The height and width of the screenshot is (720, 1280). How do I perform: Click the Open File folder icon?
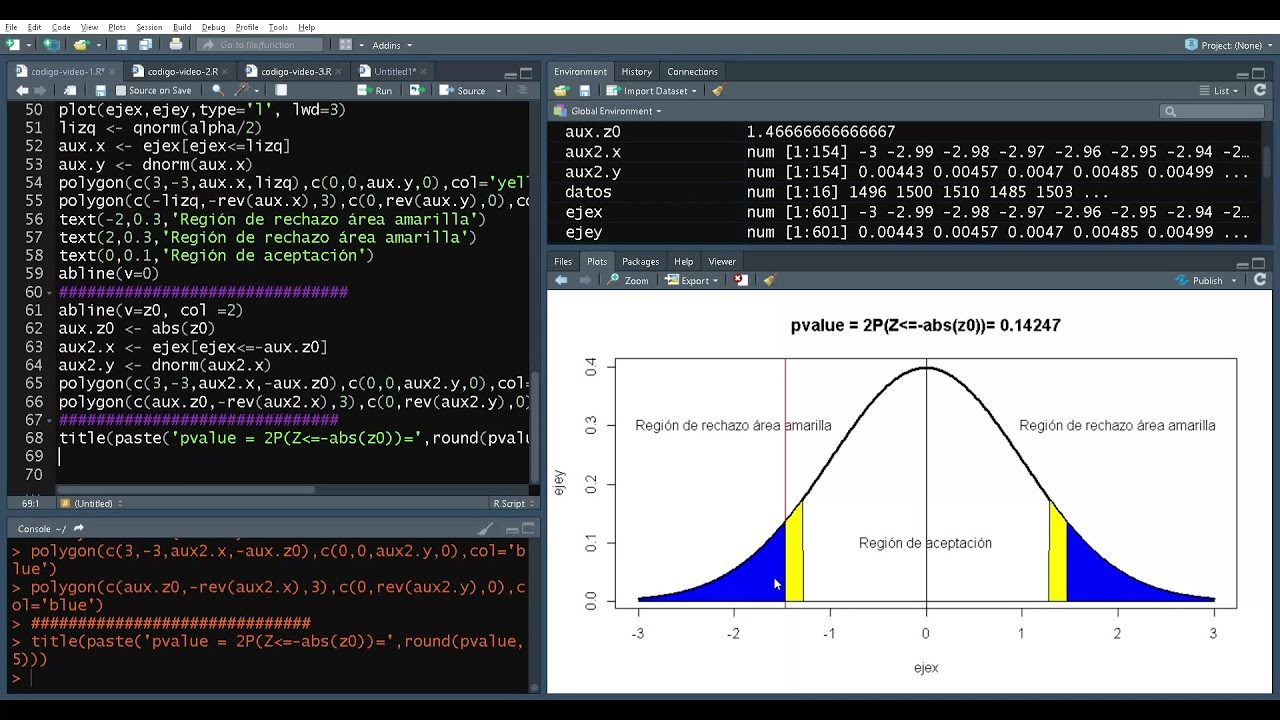80,45
